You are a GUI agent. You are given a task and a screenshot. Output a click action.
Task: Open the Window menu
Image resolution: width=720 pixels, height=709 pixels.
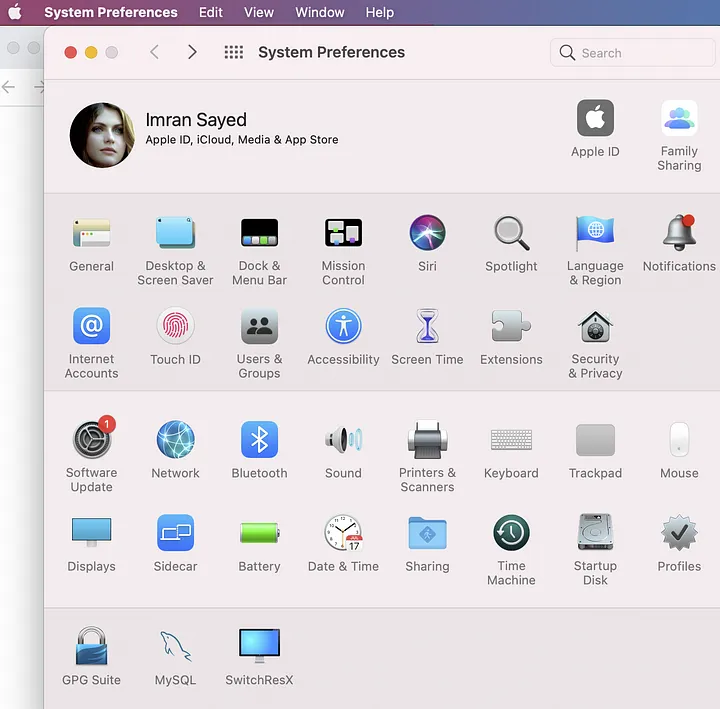click(x=320, y=12)
